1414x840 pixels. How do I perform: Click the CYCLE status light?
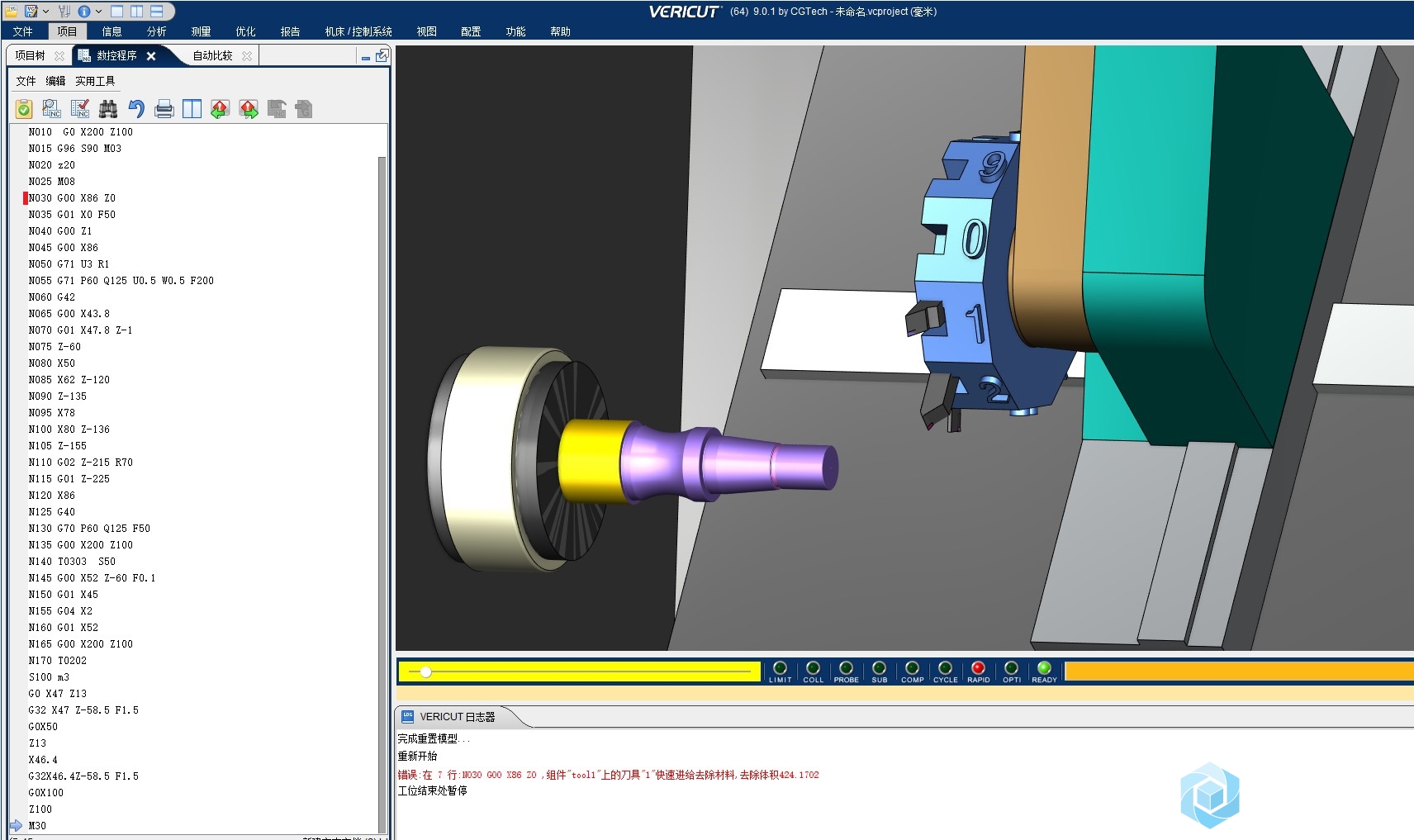945,668
